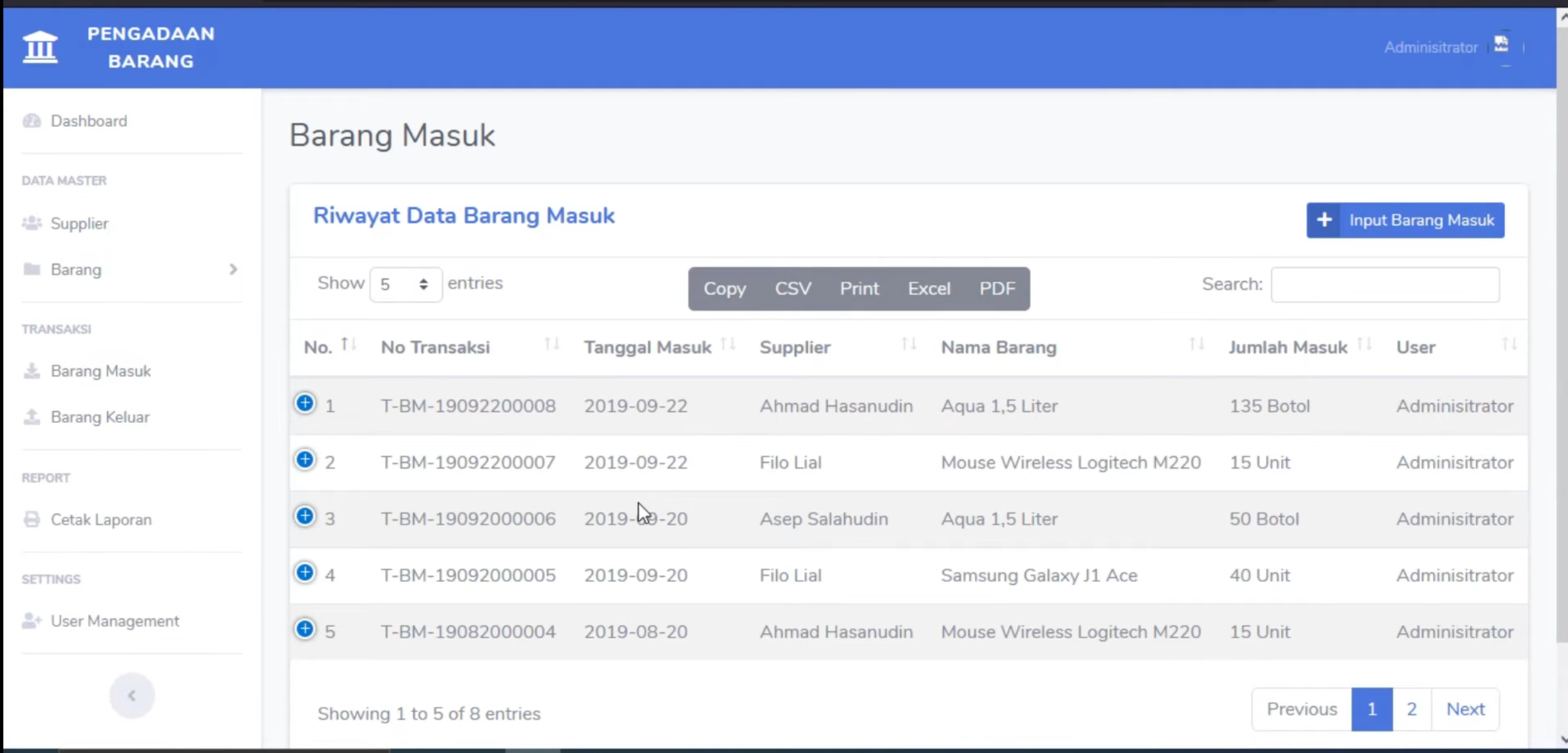Expand the Barang submenu chevron
Image resolution: width=1568 pixels, height=753 pixels.
point(233,269)
